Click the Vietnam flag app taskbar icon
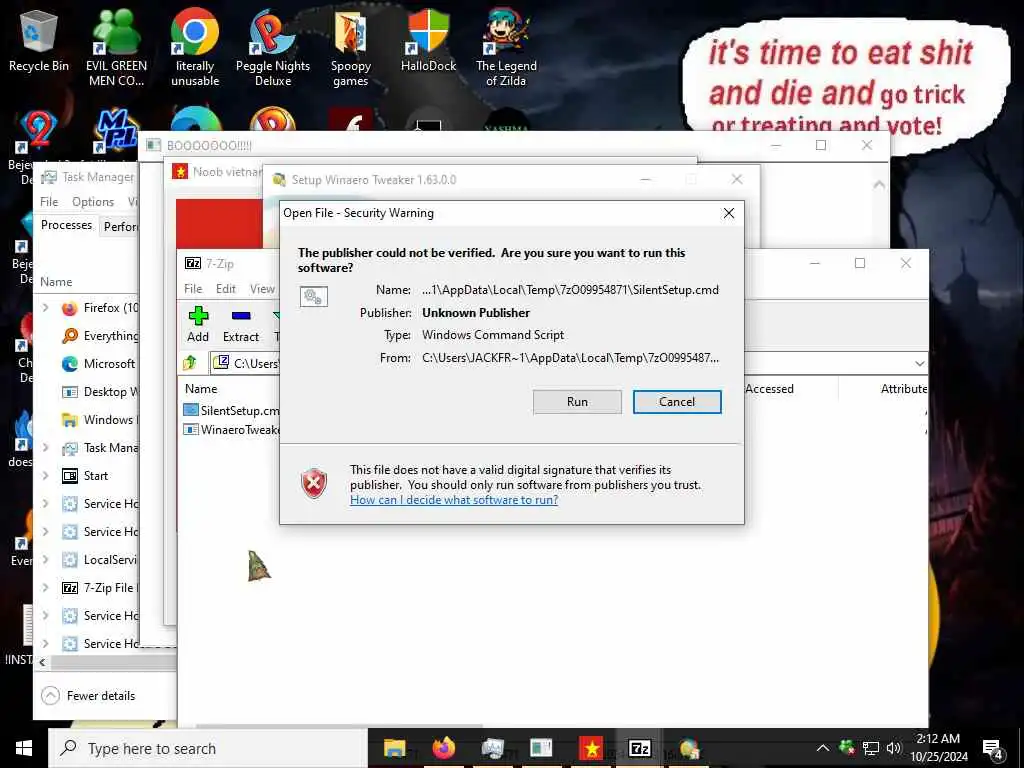Screen dimensions: 1024x768 [x=590, y=748]
